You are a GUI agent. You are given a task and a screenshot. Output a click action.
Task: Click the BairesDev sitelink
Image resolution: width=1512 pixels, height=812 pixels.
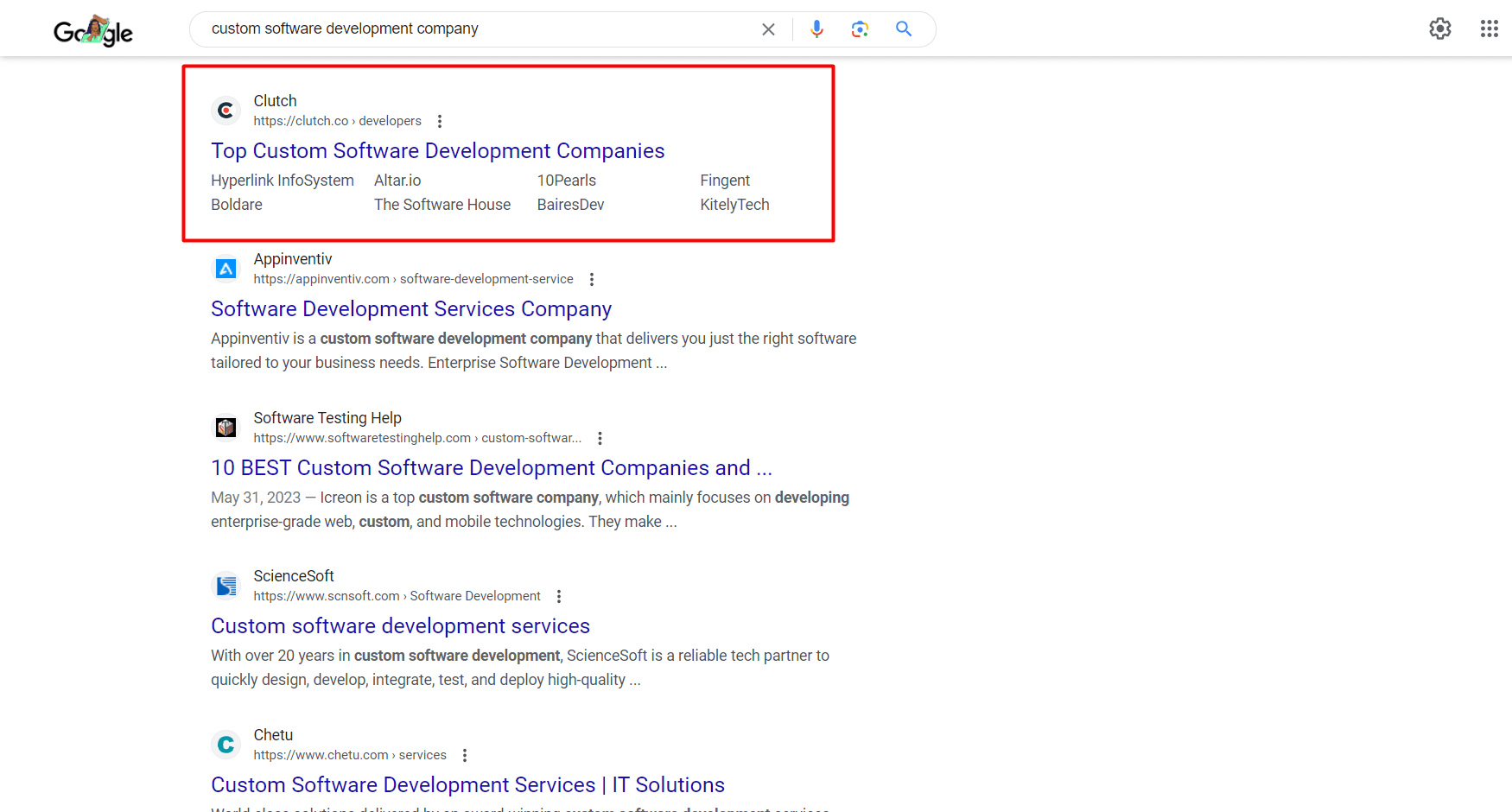(x=570, y=205)
